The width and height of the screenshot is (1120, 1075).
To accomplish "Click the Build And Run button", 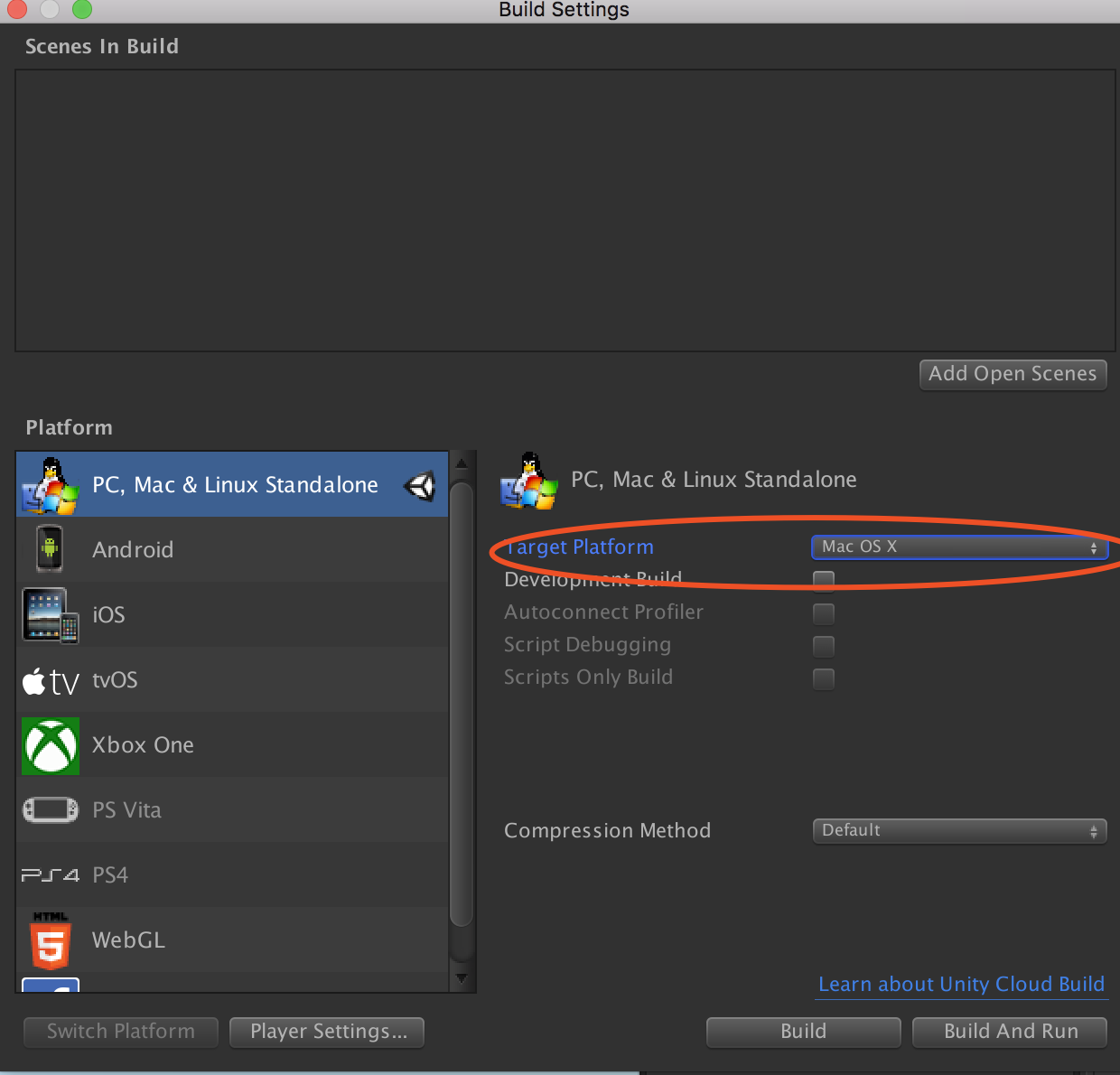I will pyautogui.click(x=1010, y=1032).
